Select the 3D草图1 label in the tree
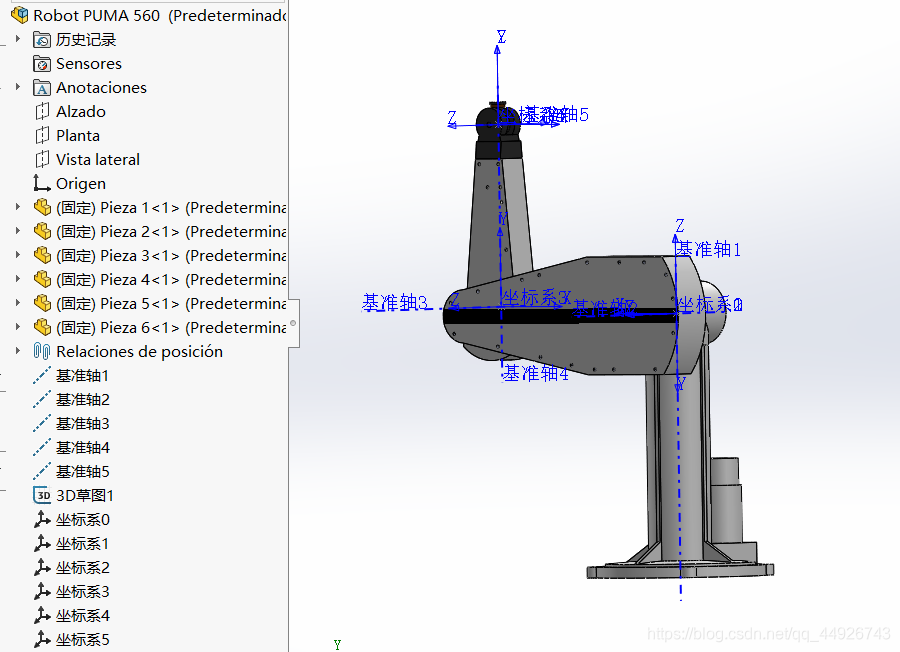Image resolution: width=900 pixels, height=652 pixels. point(85,495)
